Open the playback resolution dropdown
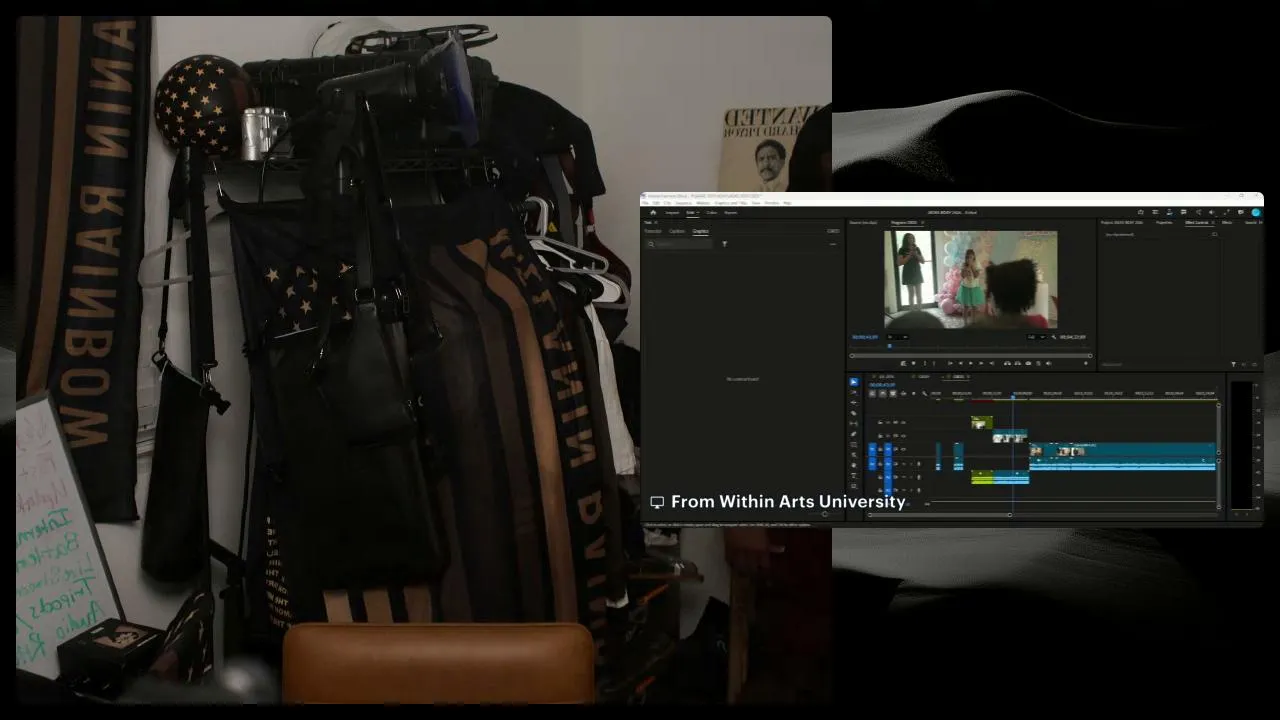Viewport: 1280px width, 720px height. tap(1036, 337)
